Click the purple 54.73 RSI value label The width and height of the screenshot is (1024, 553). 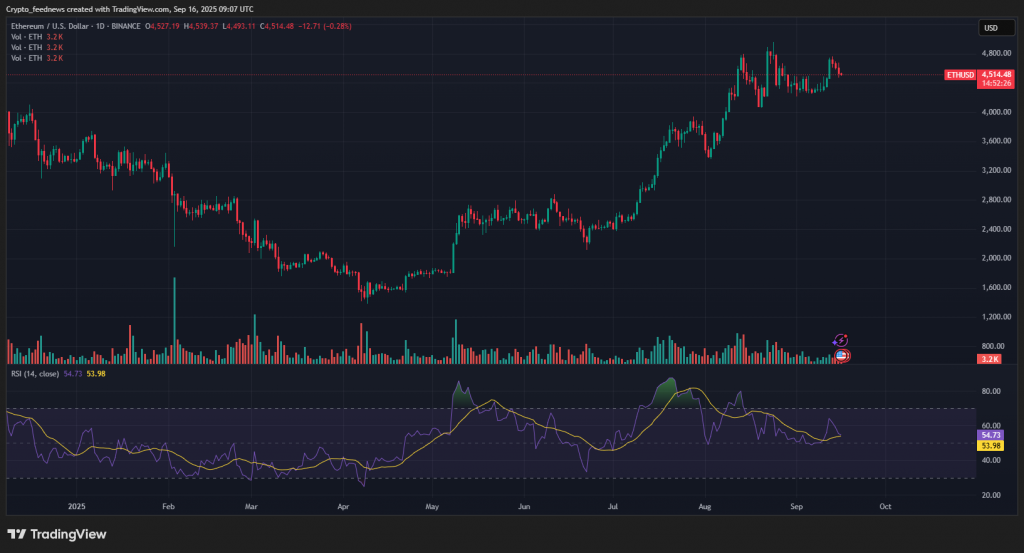[x=990, y=435]
